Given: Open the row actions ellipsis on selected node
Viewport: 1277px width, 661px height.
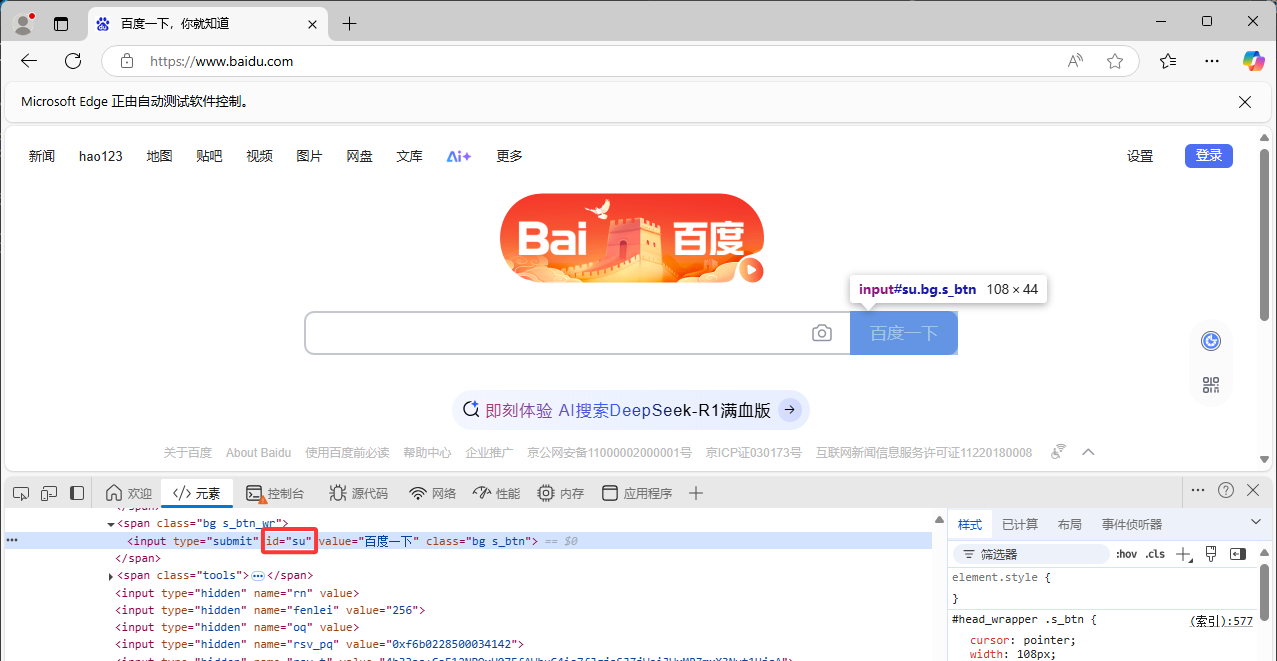Looking at the screenshot, I should pyautogui.click(x=12, y=541).
